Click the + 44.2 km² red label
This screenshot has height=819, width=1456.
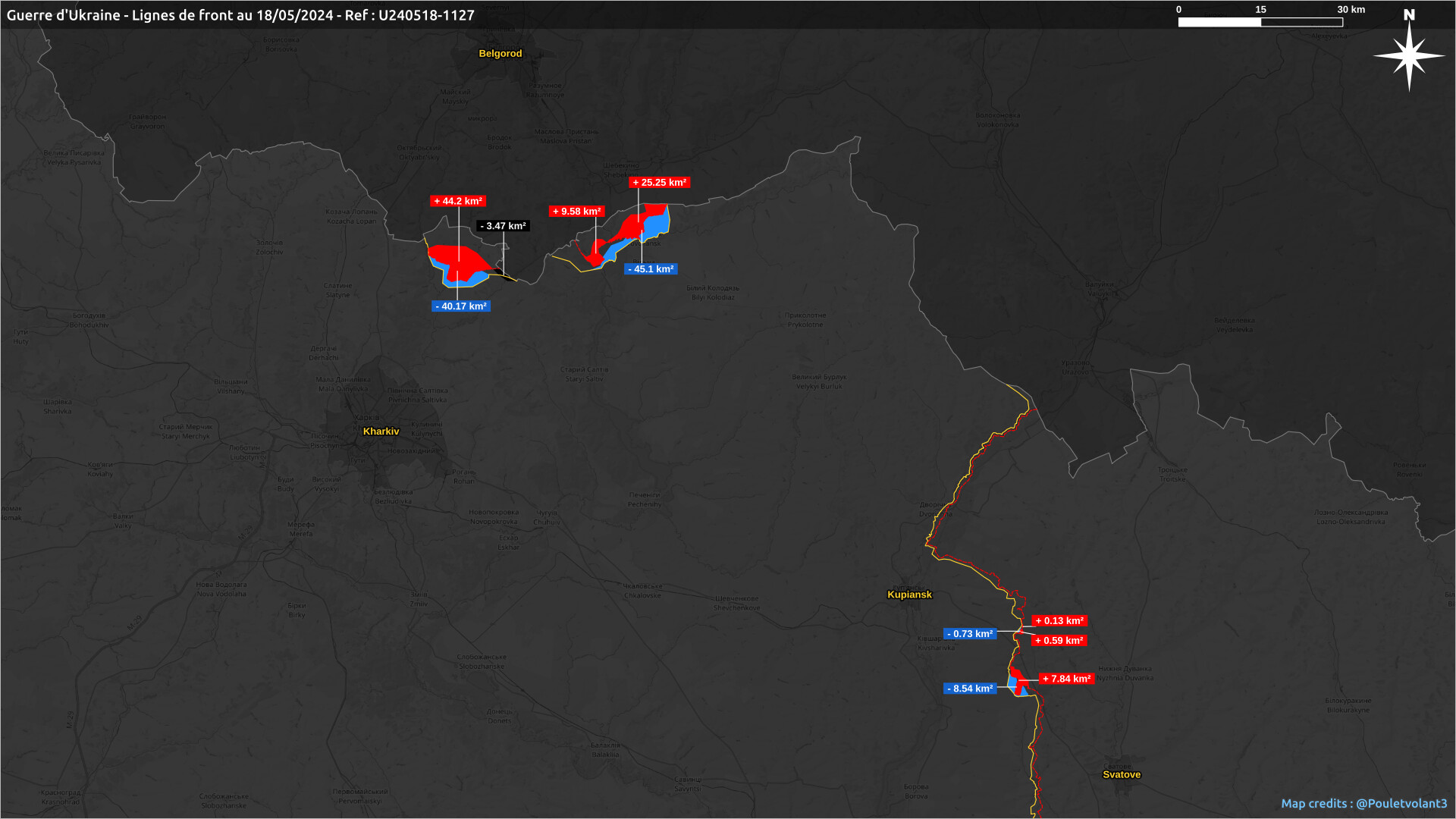point(458,201)
